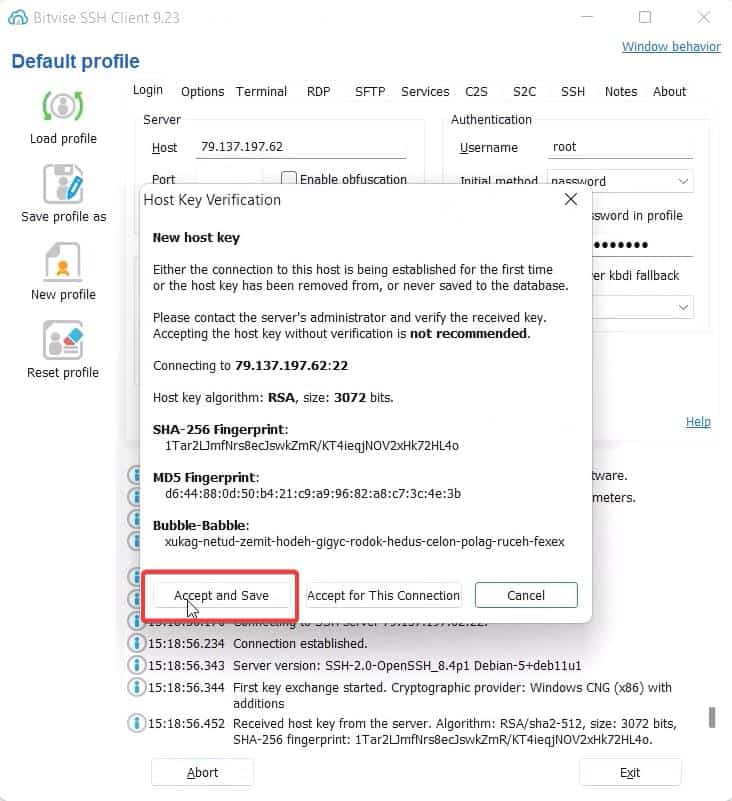Click info icon beside Received host key entry

coord(136,723)
